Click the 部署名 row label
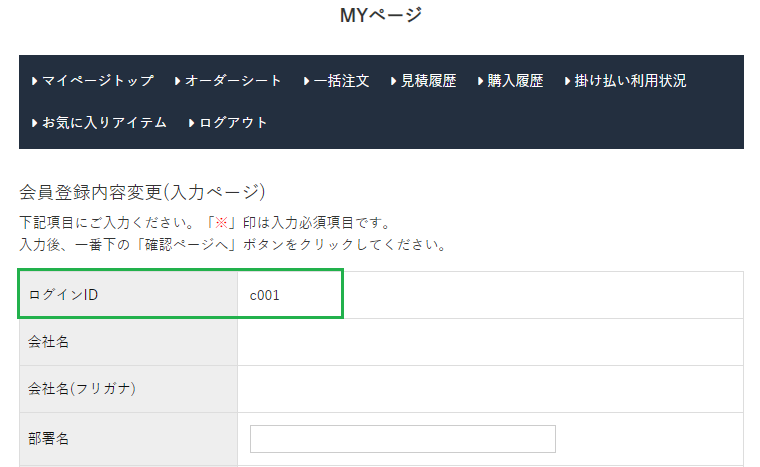Screen dimensions: 760x467 click(x=49, y=436)
